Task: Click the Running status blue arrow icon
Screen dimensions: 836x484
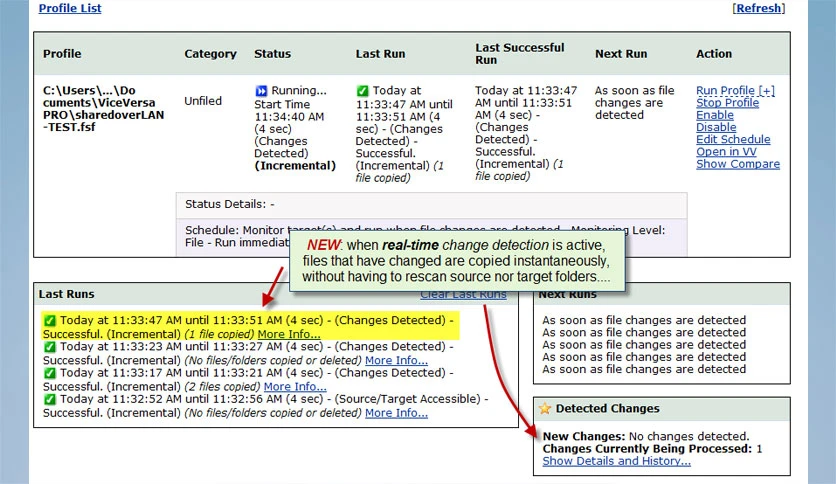Action: click(261, 91)
